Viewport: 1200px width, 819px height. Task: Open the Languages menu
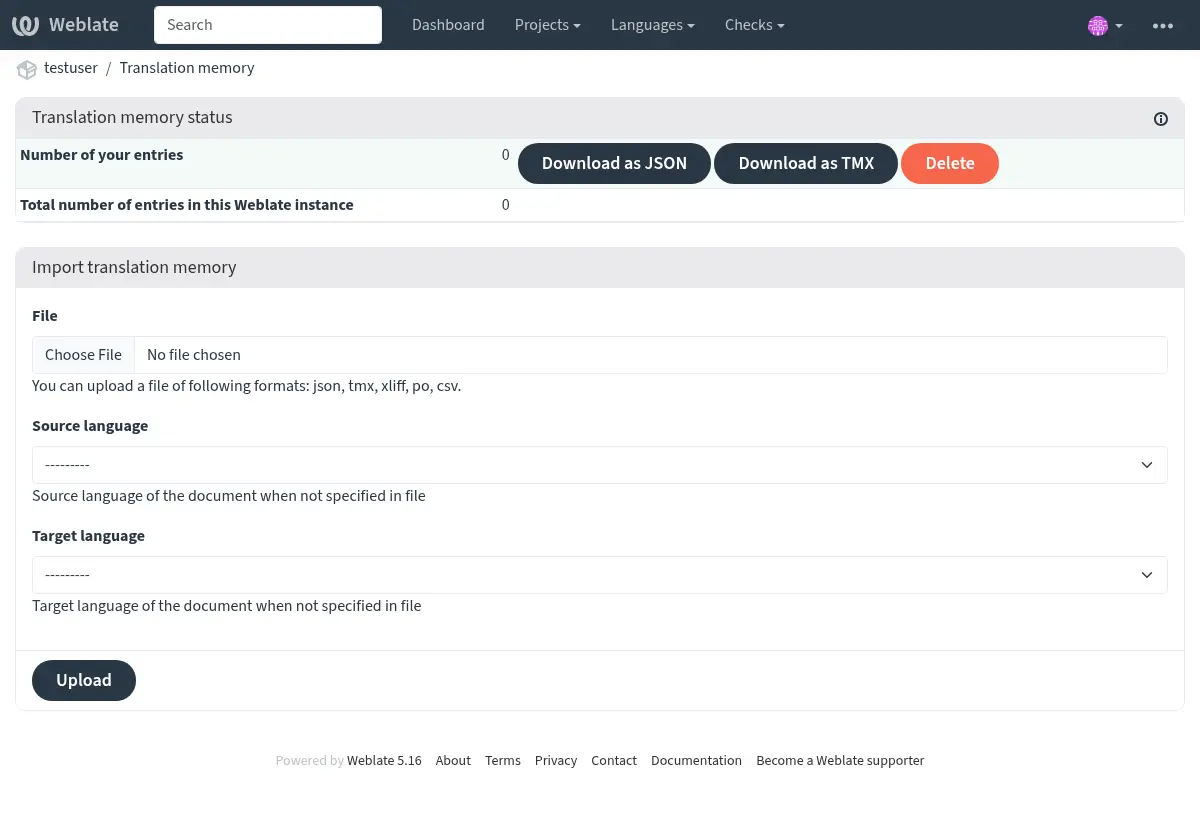point(652,25)
